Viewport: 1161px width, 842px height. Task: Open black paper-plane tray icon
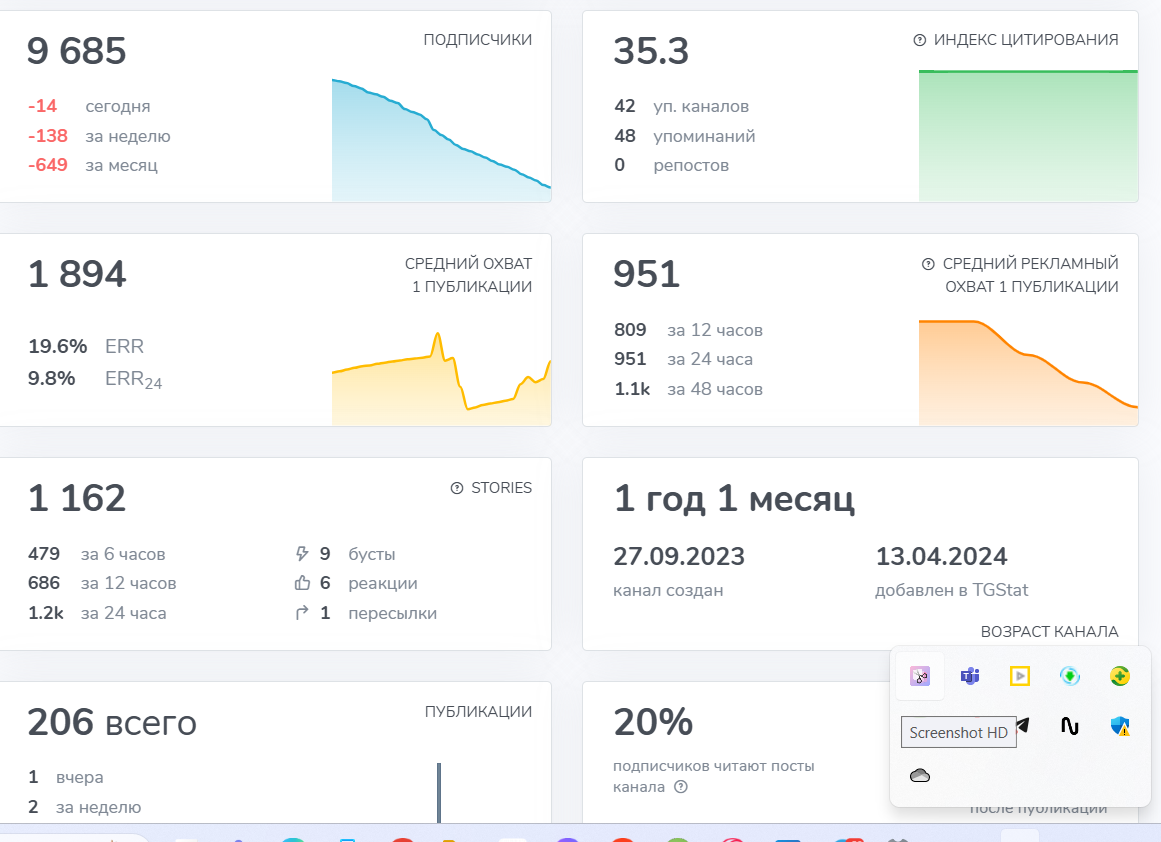pos(1023,726)
